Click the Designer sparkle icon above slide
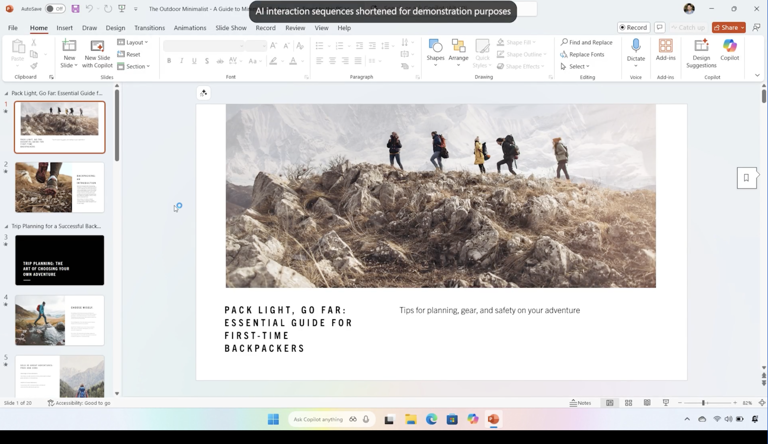This screenshot has height=444, width=768. click(203, 93)
